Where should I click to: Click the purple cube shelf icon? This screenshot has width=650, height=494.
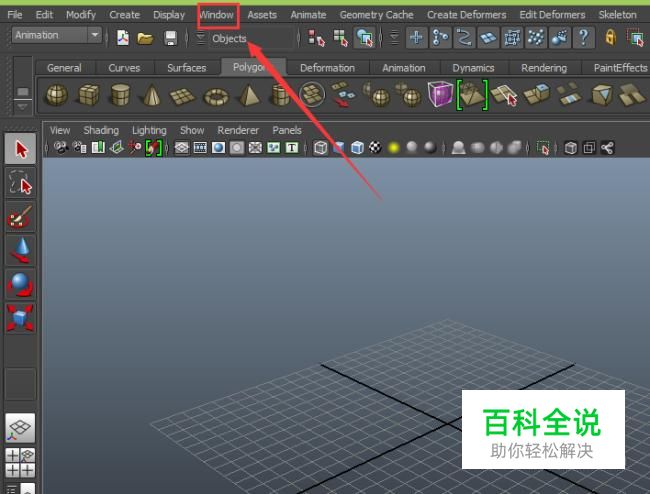click(440, 94)
